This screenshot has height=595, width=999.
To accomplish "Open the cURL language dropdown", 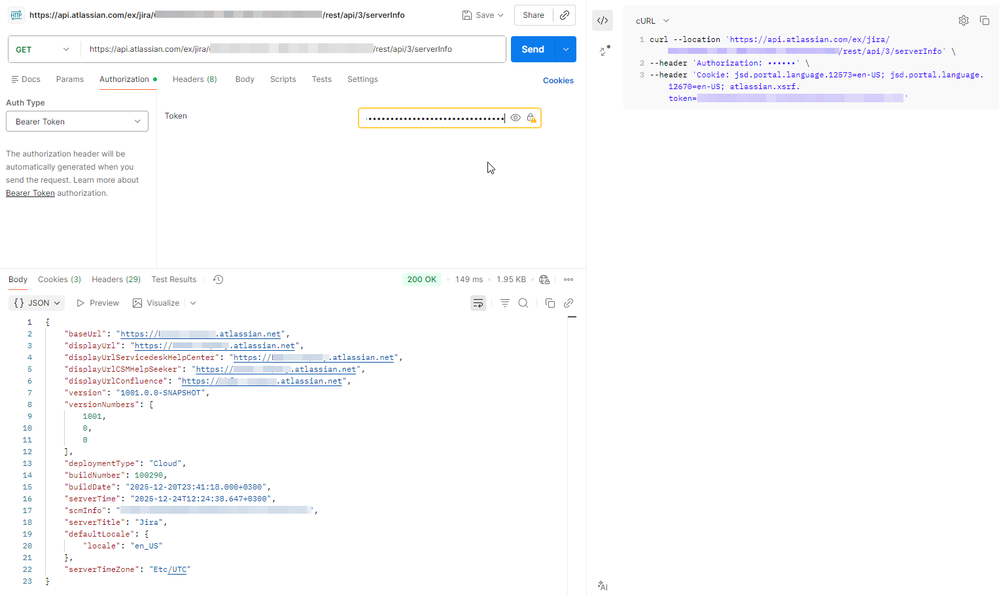I will pyautogui.click(x=652, y=20).
